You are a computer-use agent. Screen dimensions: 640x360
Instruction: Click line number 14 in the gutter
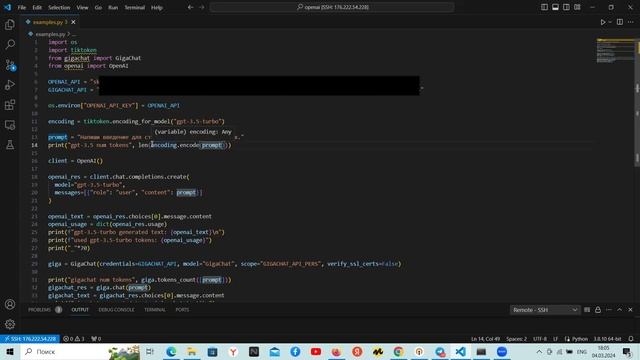35,145
